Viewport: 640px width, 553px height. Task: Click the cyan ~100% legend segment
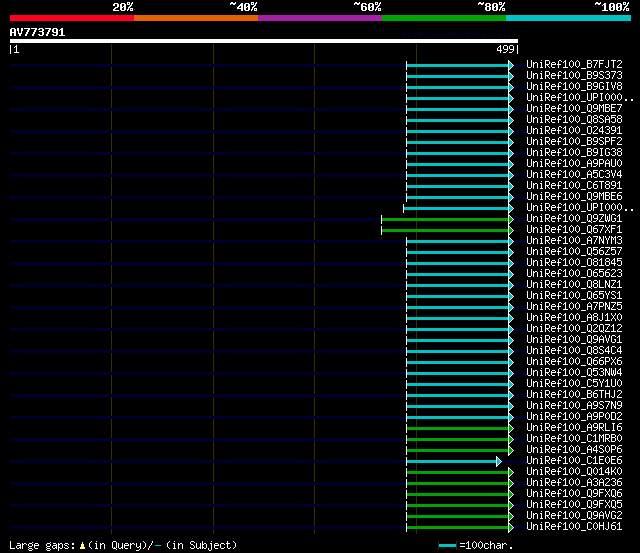point(568,18)
